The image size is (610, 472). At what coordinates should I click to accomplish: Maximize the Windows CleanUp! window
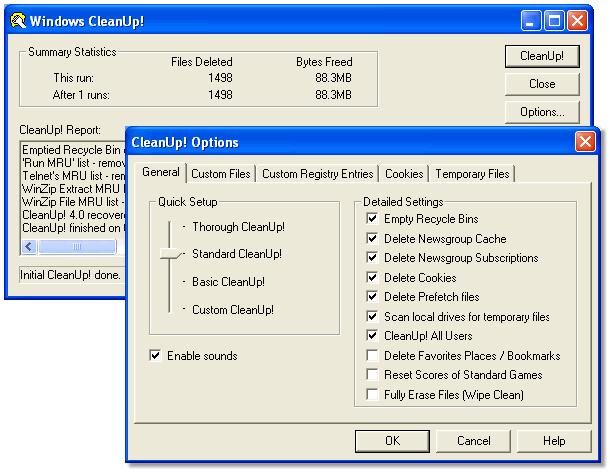(557, 20)
